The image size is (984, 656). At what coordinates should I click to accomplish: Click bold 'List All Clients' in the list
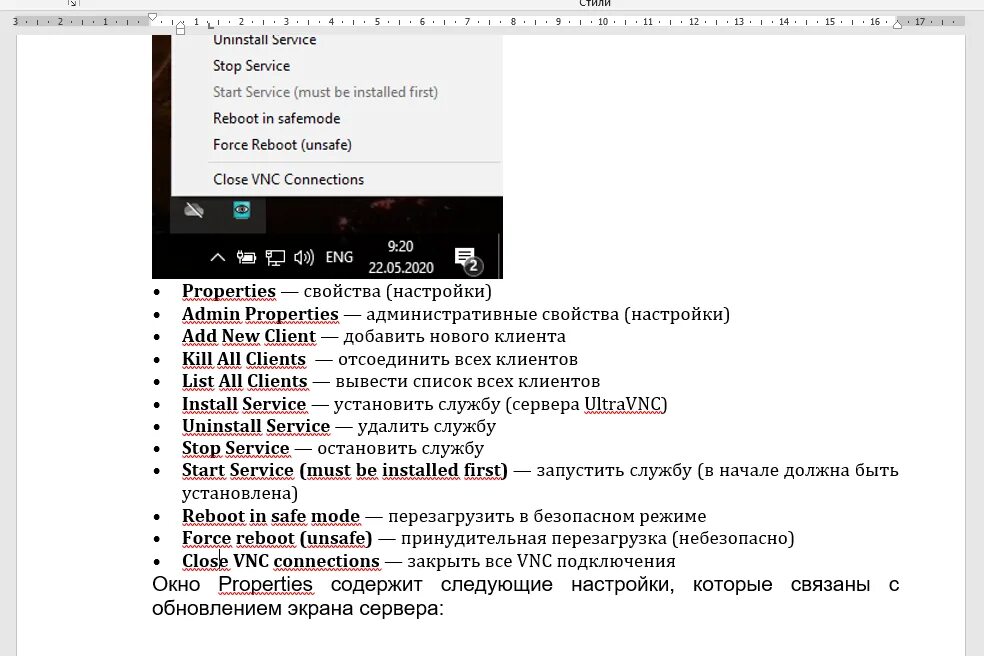click(244, 381)
